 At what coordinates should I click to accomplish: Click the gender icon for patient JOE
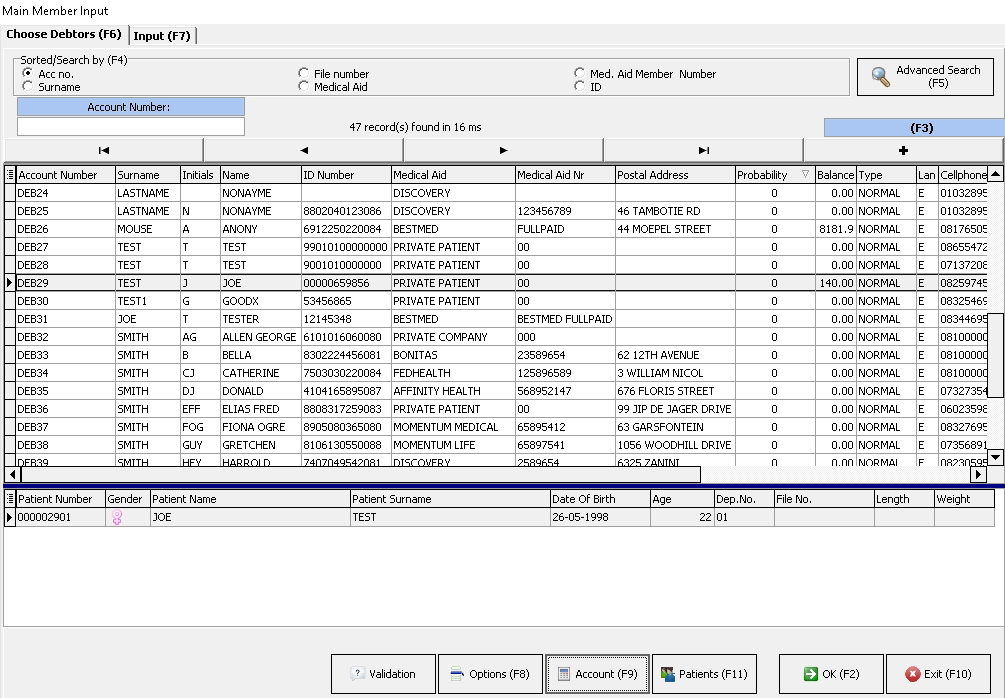coord(117,518)
